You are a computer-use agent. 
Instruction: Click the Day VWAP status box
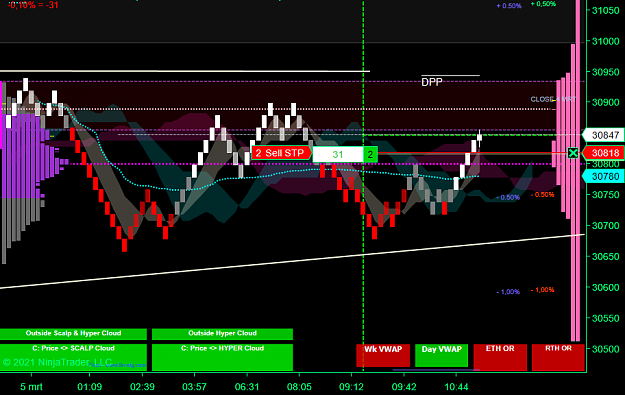tap(441, 356)
